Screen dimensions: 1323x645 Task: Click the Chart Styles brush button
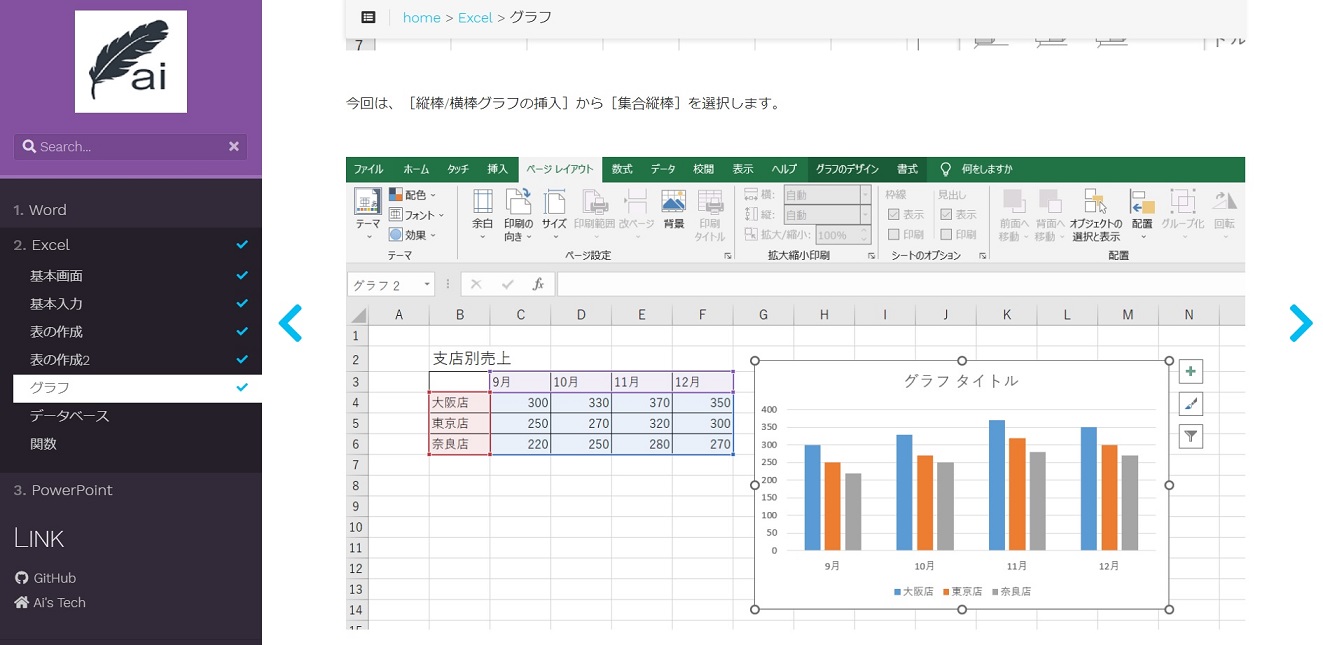(1190, 404)
